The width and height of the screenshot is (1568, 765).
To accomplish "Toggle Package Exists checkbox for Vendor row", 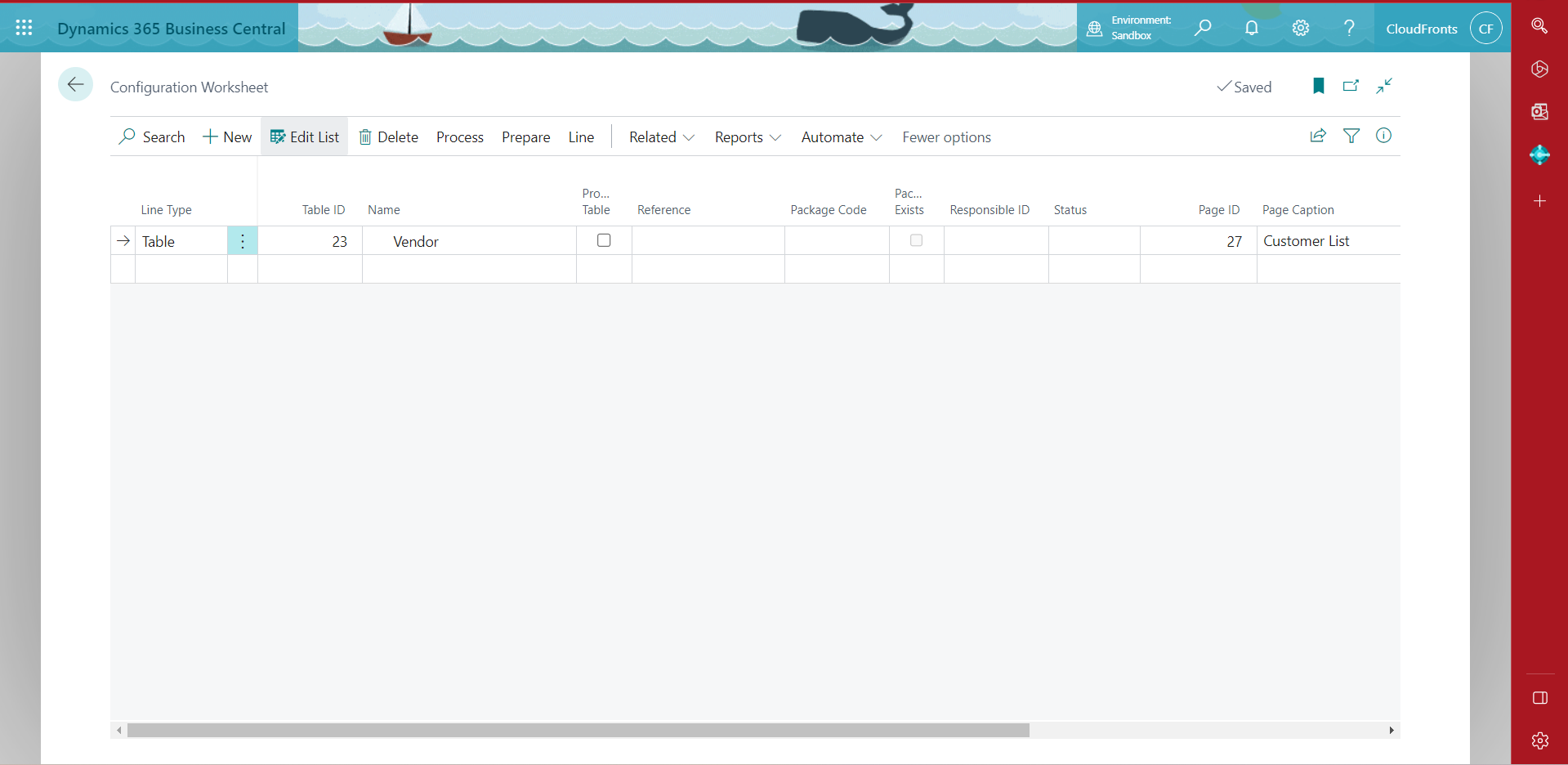I will pyautogui.click(x=916, y=240).
